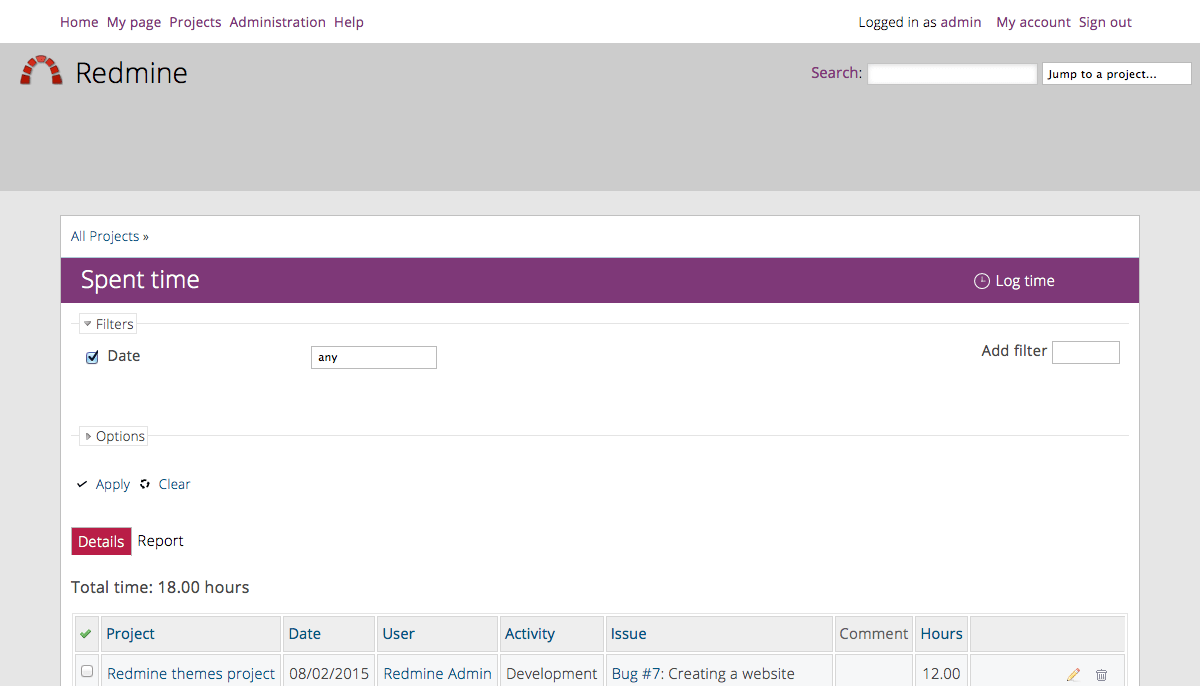Click the Redmine header title text

click(x=131, y=73)
